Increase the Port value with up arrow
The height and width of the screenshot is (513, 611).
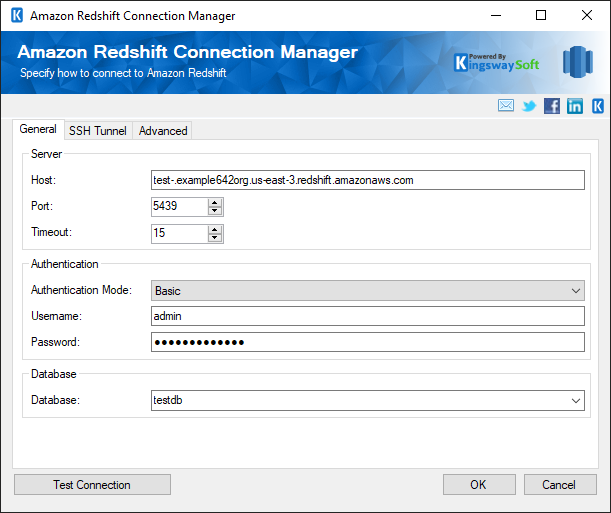click(x=215, y=202)
